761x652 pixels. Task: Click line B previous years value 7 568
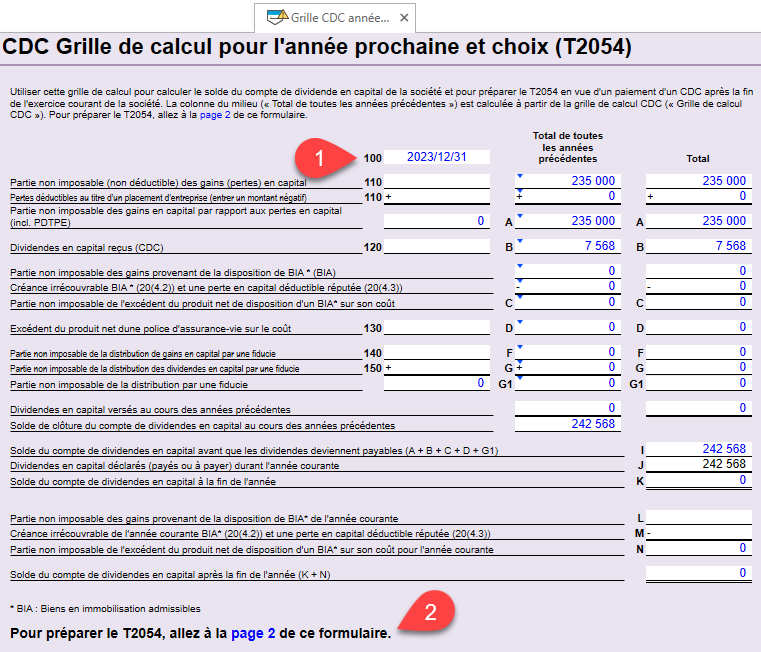tap(568, 246)
